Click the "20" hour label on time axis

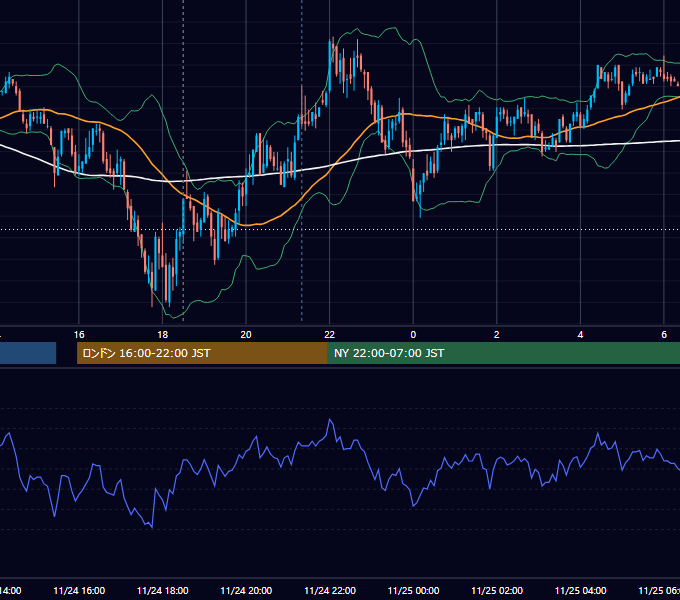pos(246,335)
